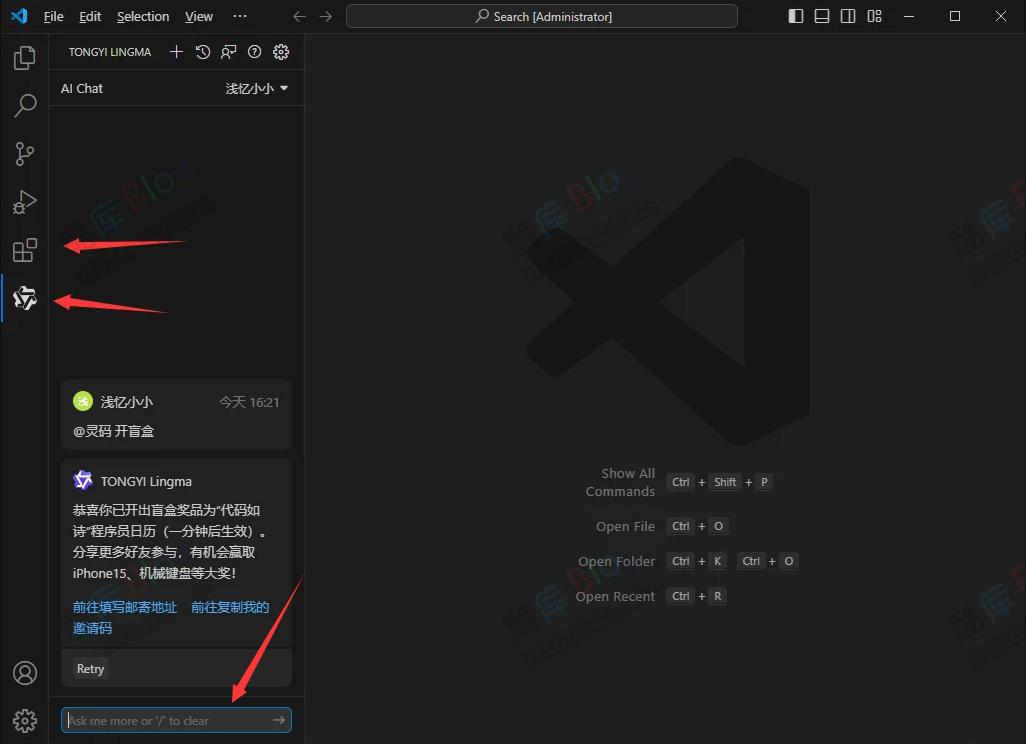Toggle the secondary side bar visibility

click(848, 16)
